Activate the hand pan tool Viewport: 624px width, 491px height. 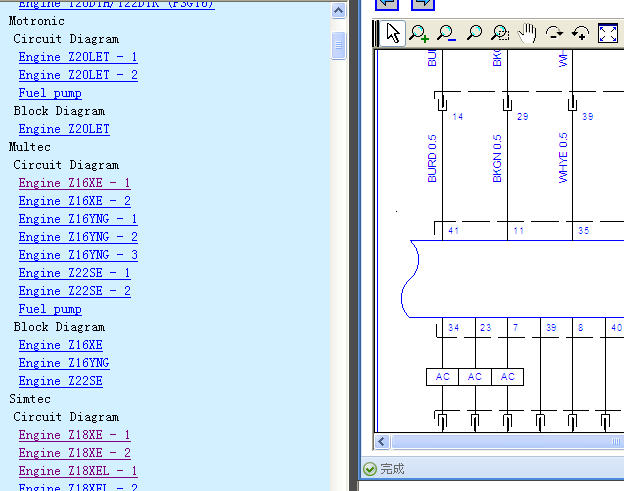527,33
